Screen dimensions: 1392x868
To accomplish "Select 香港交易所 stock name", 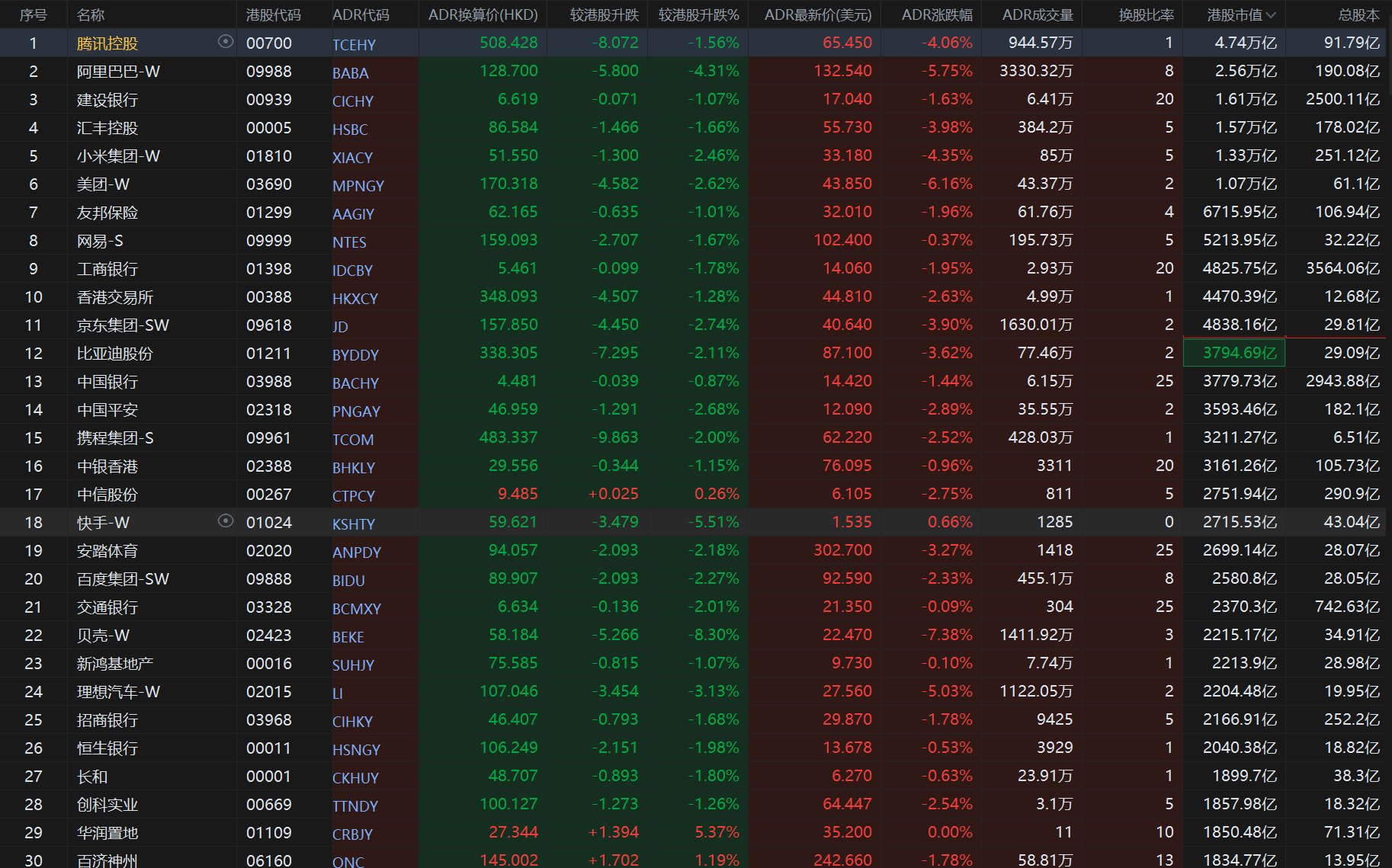I will coord(115,297).
